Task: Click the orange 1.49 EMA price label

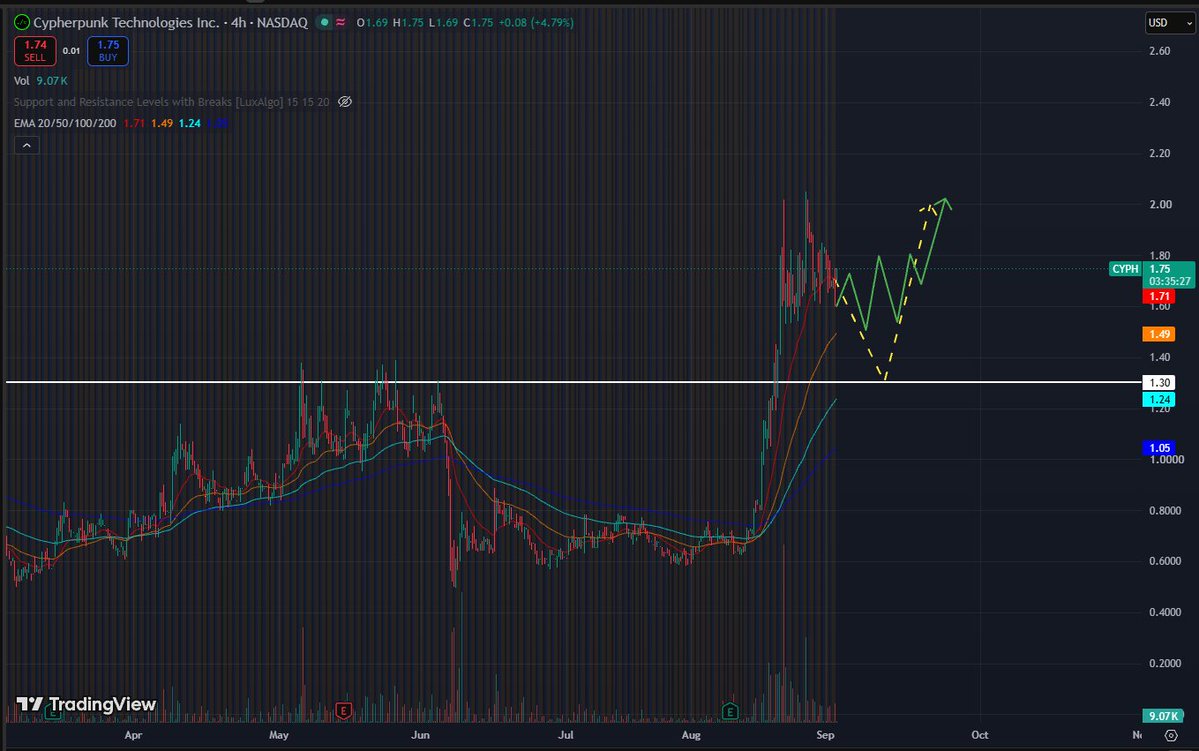Action: [1159, 334]
